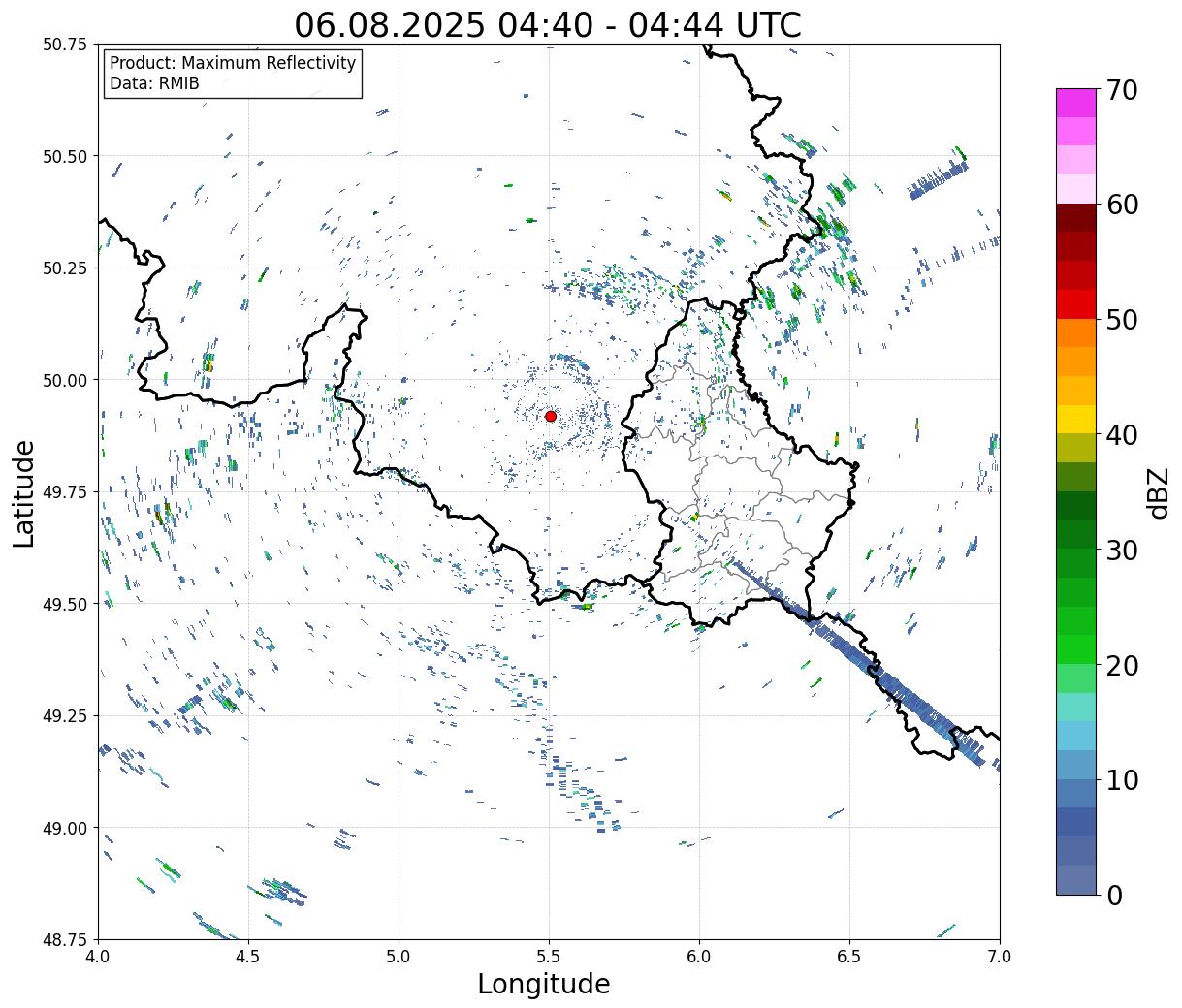Image resolution: width=1182 pixels, height=1008 pixels.
Task: Click the latitude tick label "48.75"
Action: [x=65, y=939]
